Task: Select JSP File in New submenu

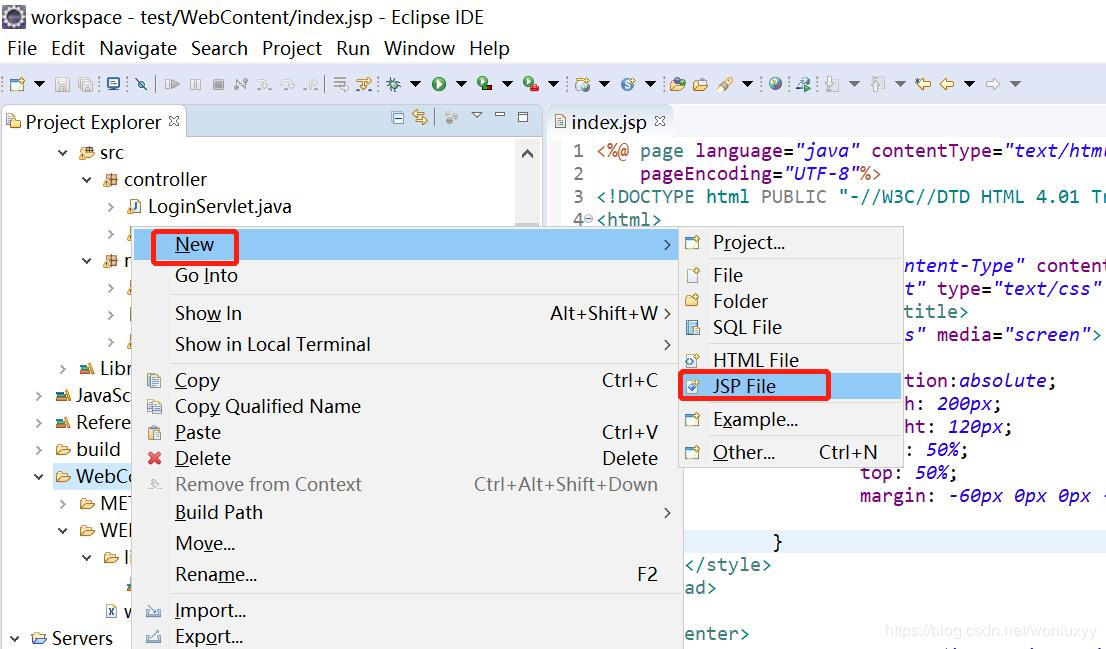Action: [x=791, y=387]
